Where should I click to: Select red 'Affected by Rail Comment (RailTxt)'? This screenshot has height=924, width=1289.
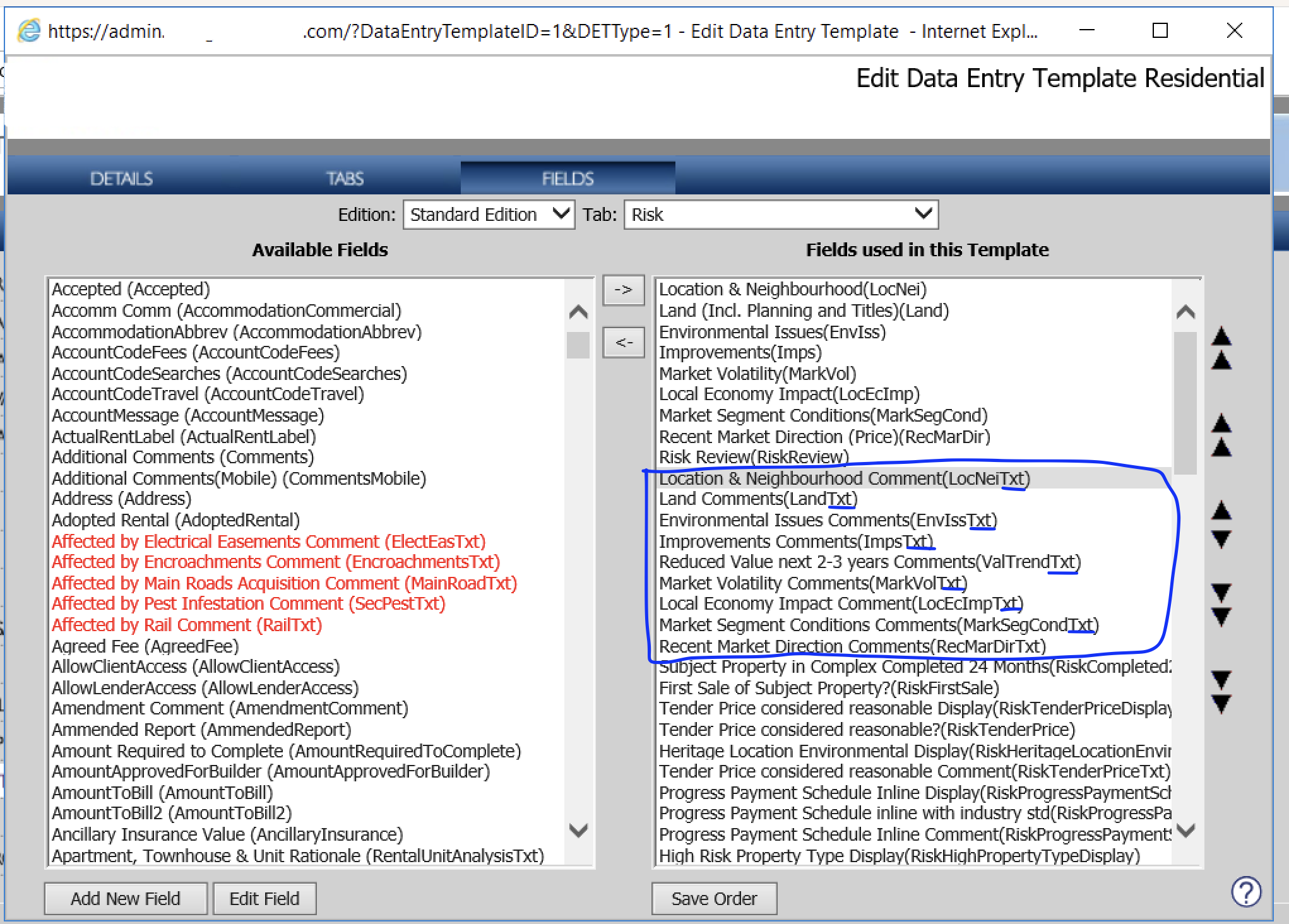[187, 625]
